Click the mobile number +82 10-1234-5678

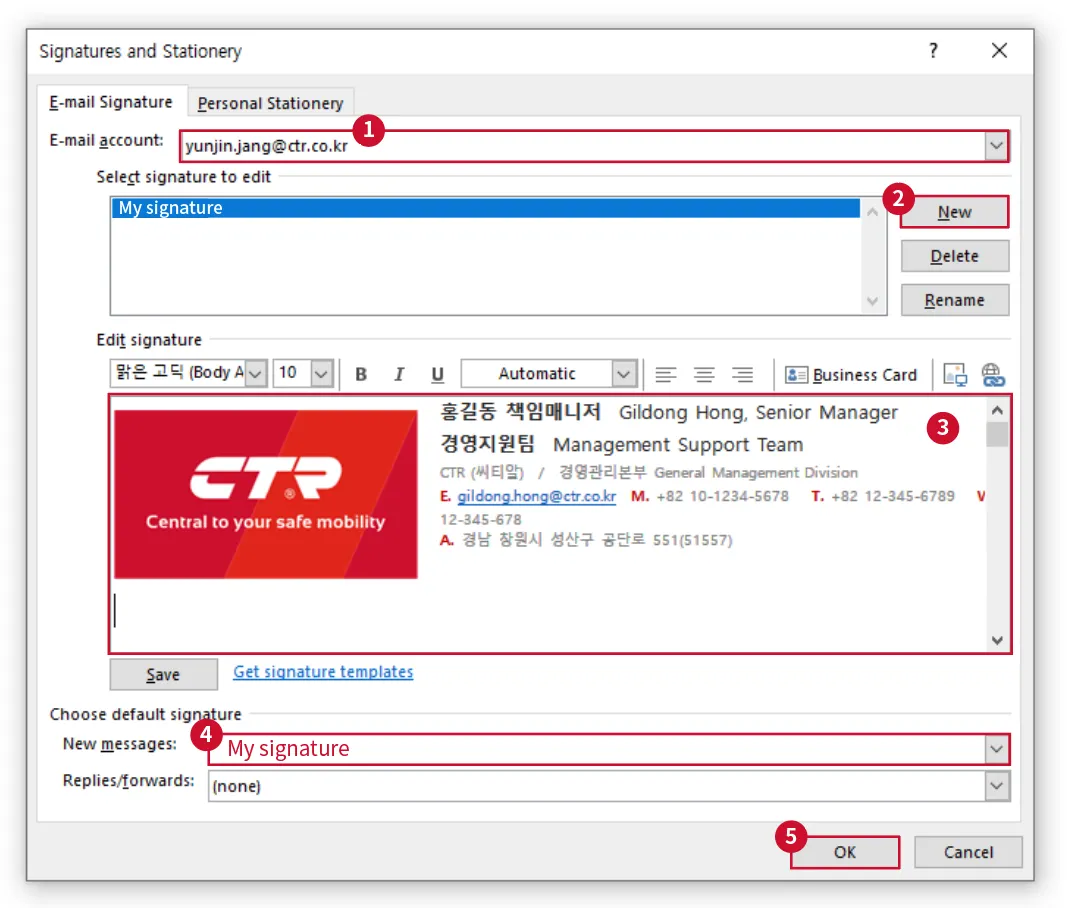722,496
